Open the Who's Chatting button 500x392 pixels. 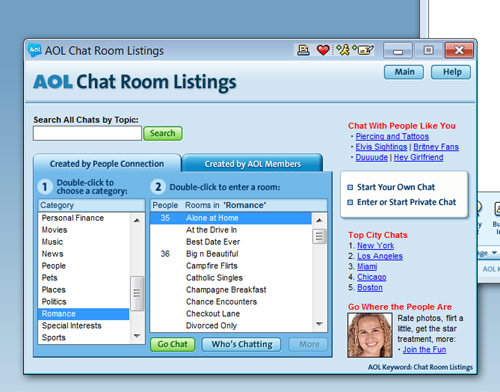(x=242, y=344)
